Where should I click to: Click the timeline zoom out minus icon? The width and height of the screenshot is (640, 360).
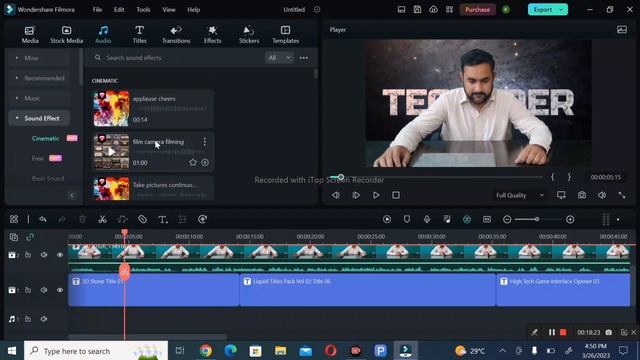click(507, 219)
